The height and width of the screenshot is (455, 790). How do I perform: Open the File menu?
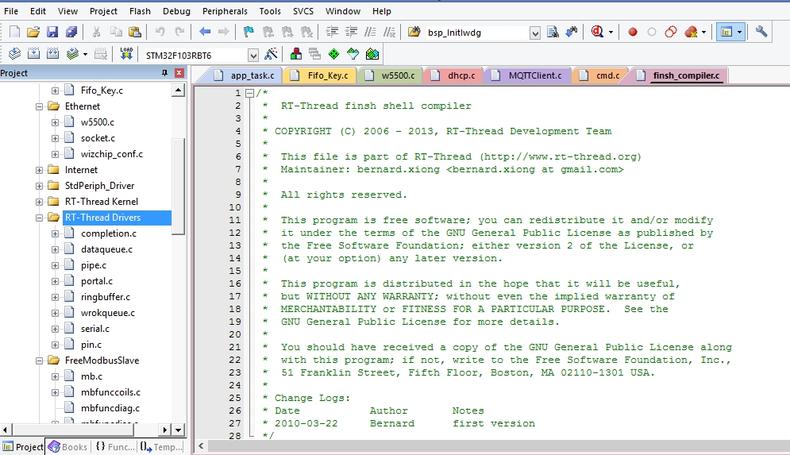pyautogui.click(x=11, y=11)
